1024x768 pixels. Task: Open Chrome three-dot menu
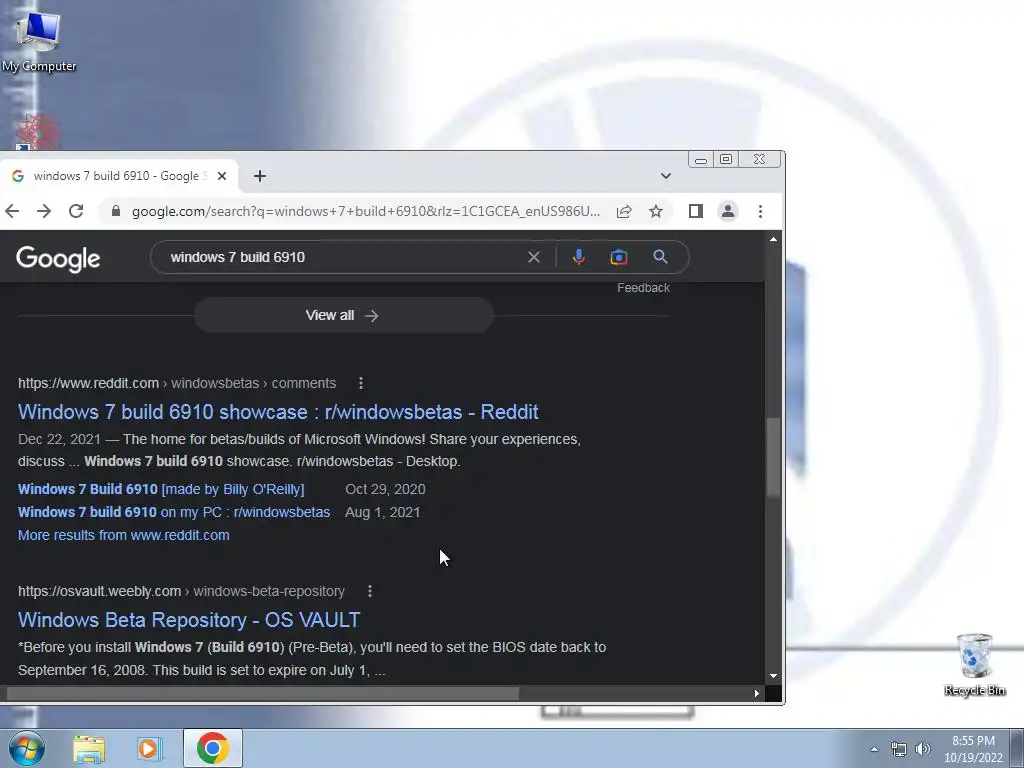click(760, 211)
